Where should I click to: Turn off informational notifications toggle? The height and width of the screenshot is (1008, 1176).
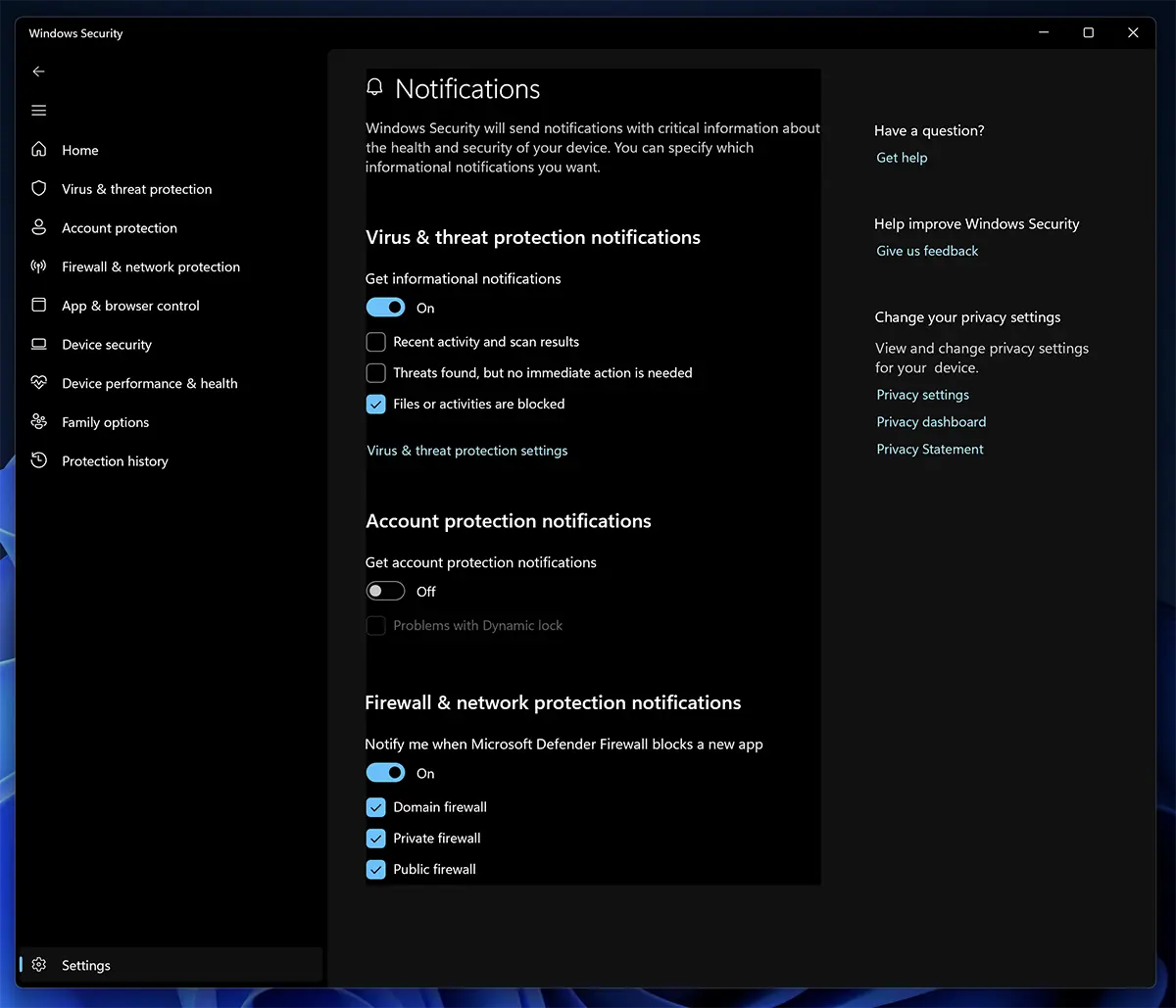[385, 308]
